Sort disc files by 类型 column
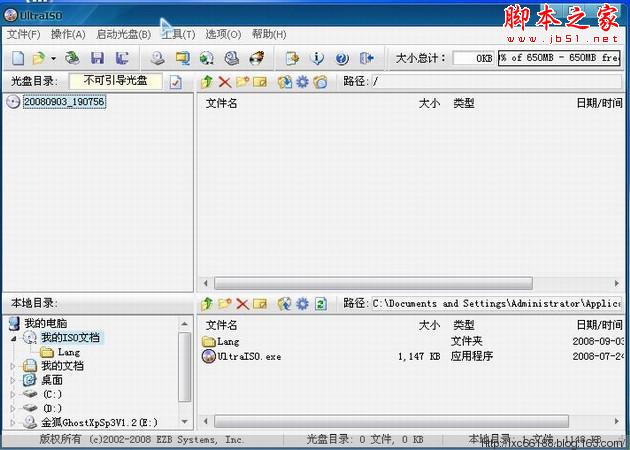Screen dimensions: 630x450 pyautogui.click(x=464, y=104)
